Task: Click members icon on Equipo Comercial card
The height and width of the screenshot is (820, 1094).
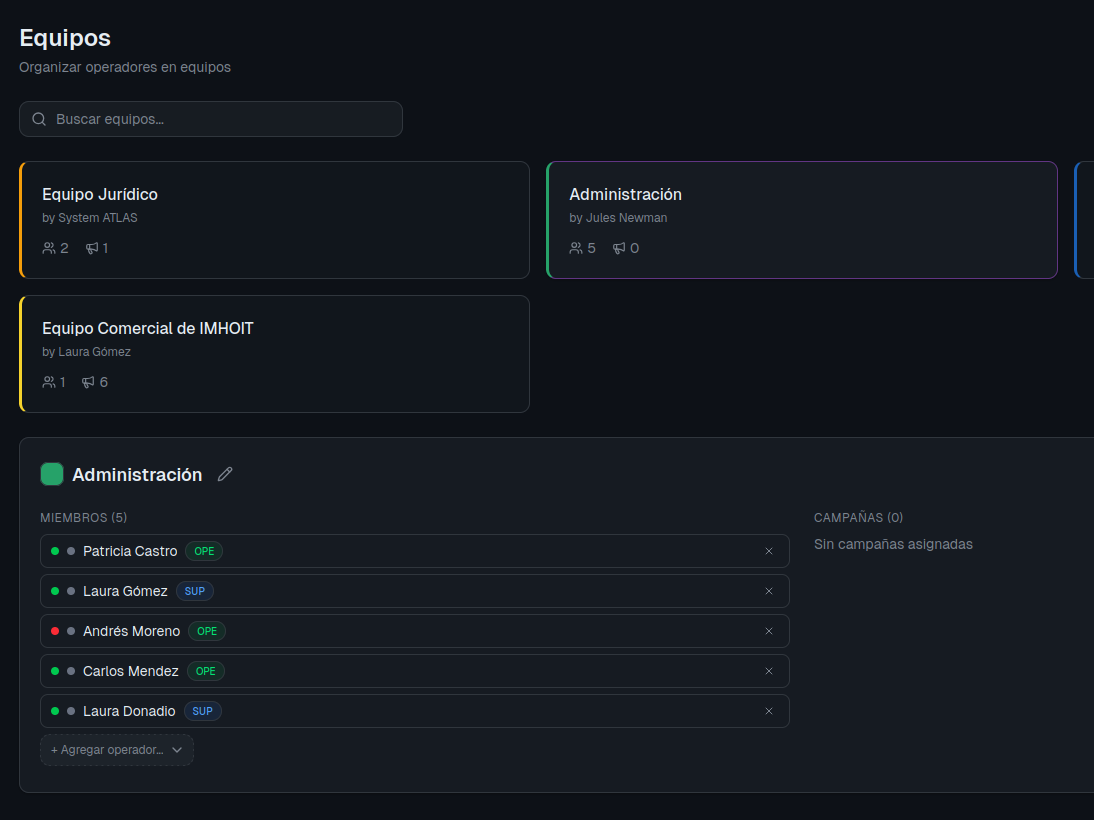Action: click(49, 382)
